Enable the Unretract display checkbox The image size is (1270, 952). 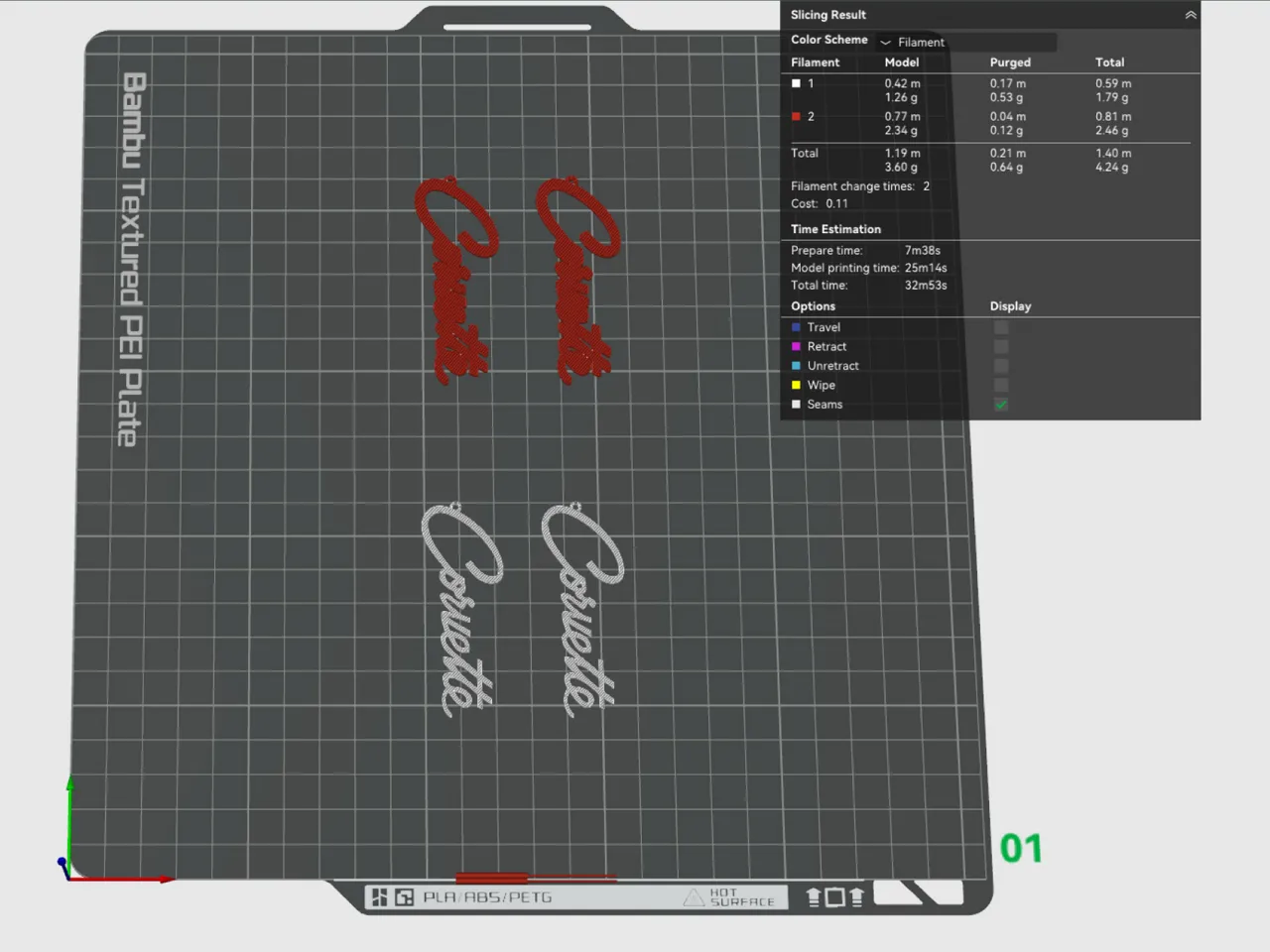coord(1001,366)
